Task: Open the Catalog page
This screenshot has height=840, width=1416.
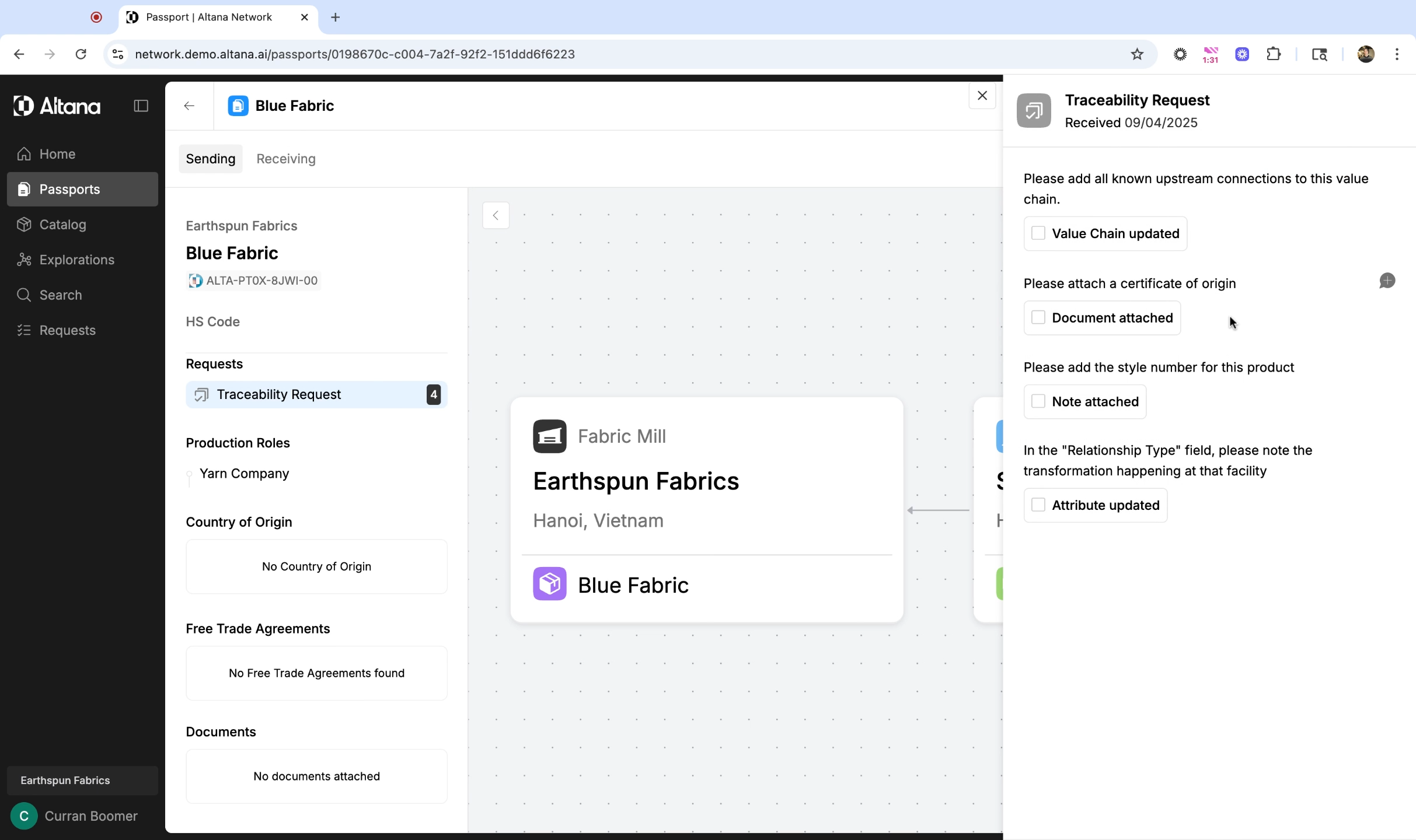Action: tap(62, 225)
